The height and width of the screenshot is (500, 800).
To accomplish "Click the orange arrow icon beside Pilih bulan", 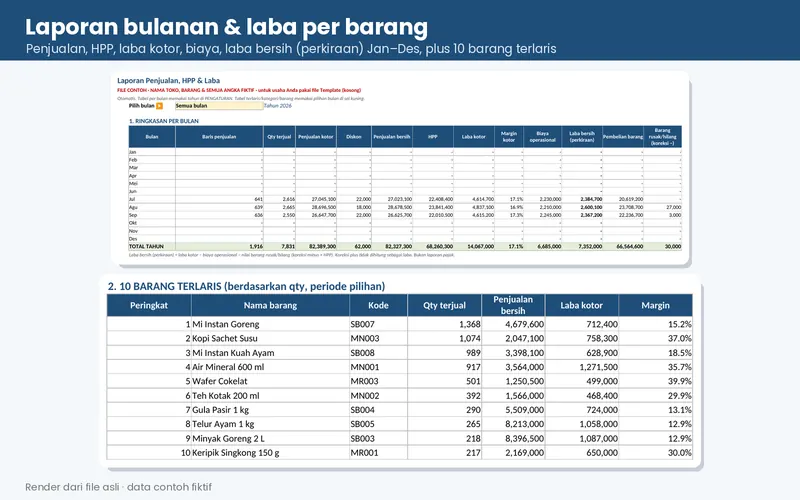I will tap(159, 106).
